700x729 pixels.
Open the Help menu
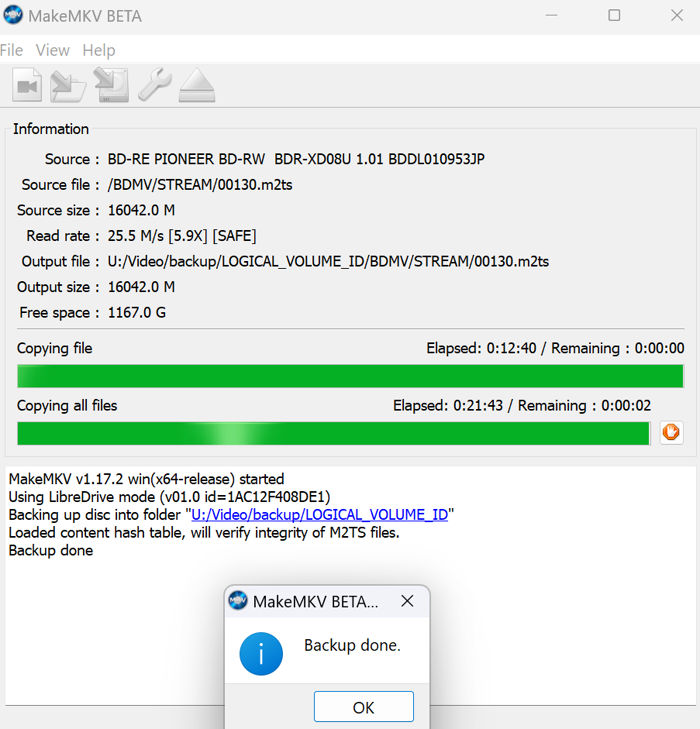(x=99, y=50)
